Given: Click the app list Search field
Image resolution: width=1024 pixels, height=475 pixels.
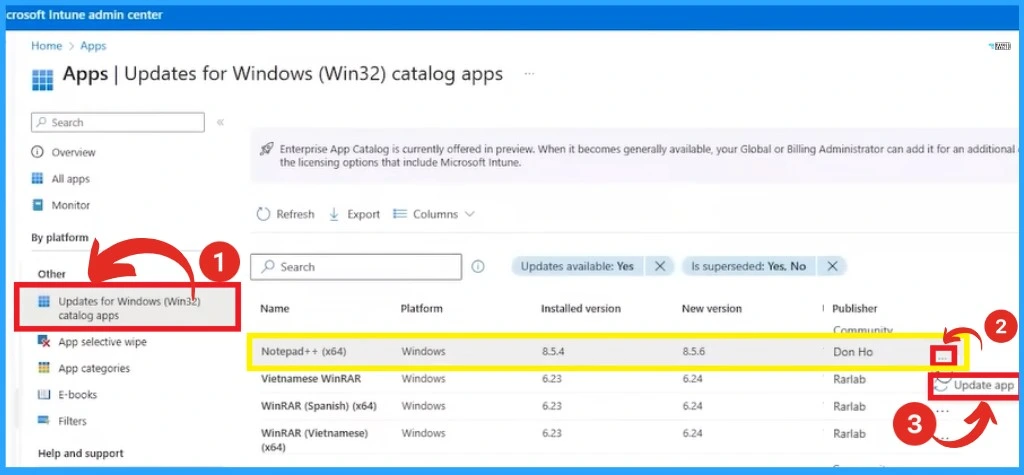Looking at the screenshot, I should pos(356,267).
